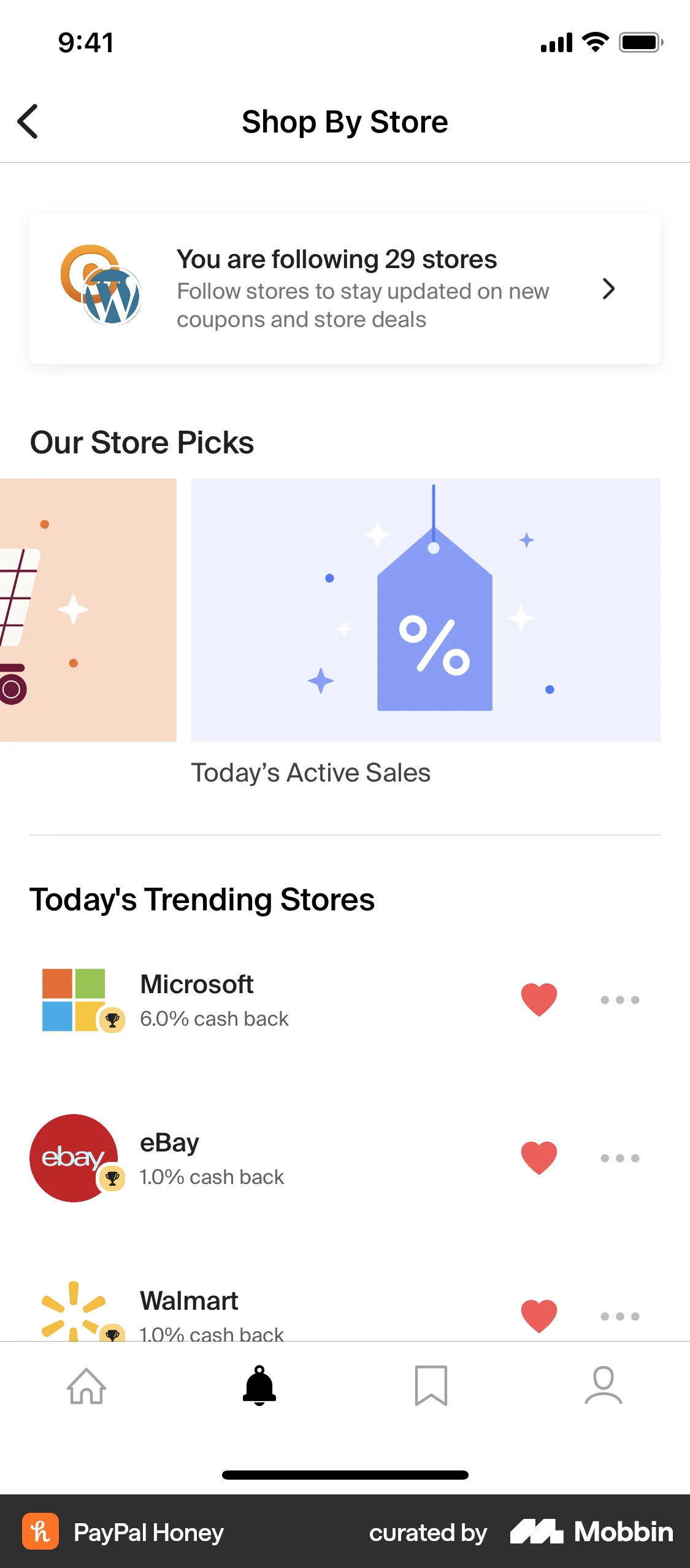Unfollow Microsoft with the heart toggle
This screenshot has width=690, height=1568.
(x=539, y=999)
